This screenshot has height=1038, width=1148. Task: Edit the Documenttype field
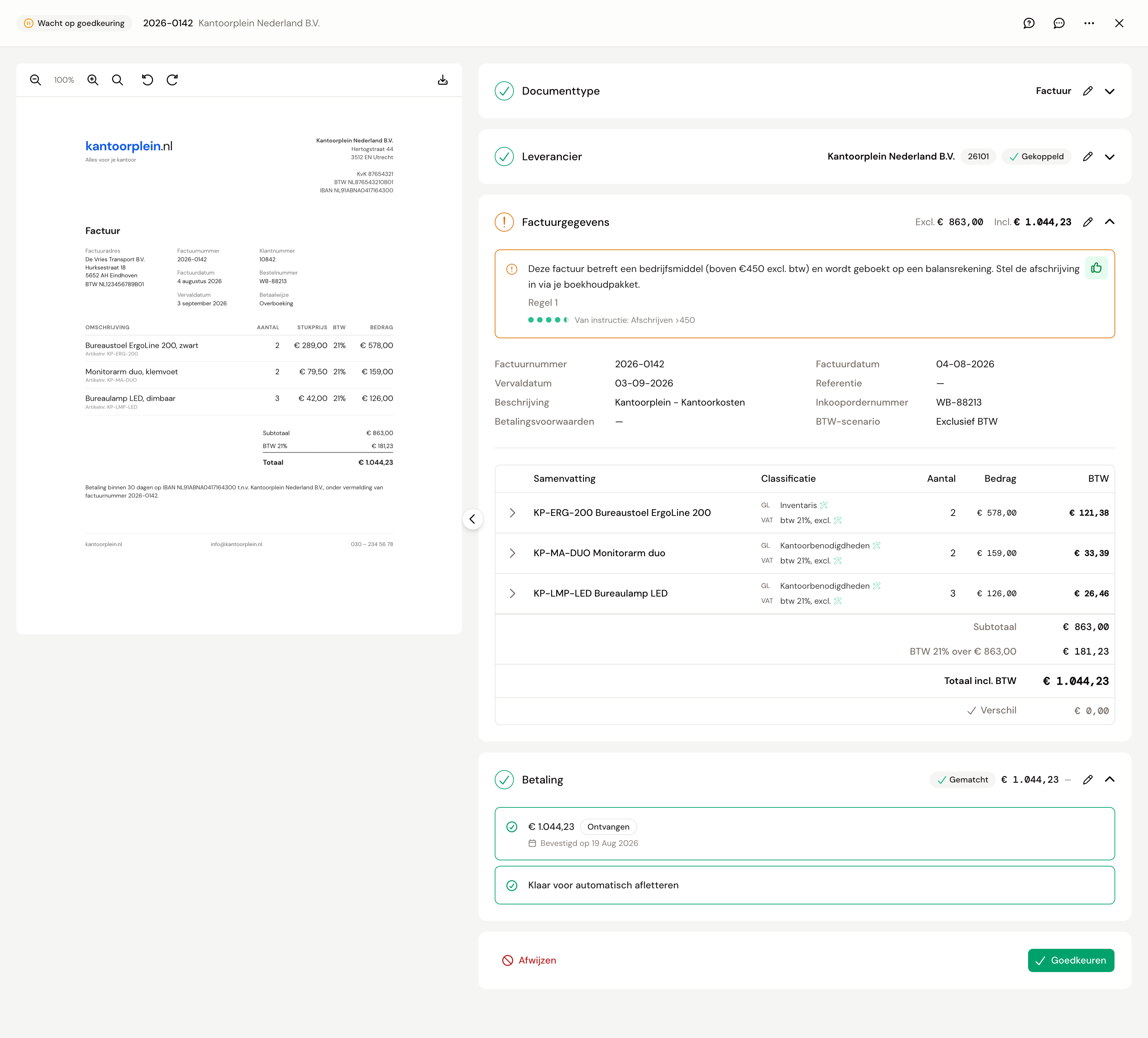click(x=1088, y=91)
